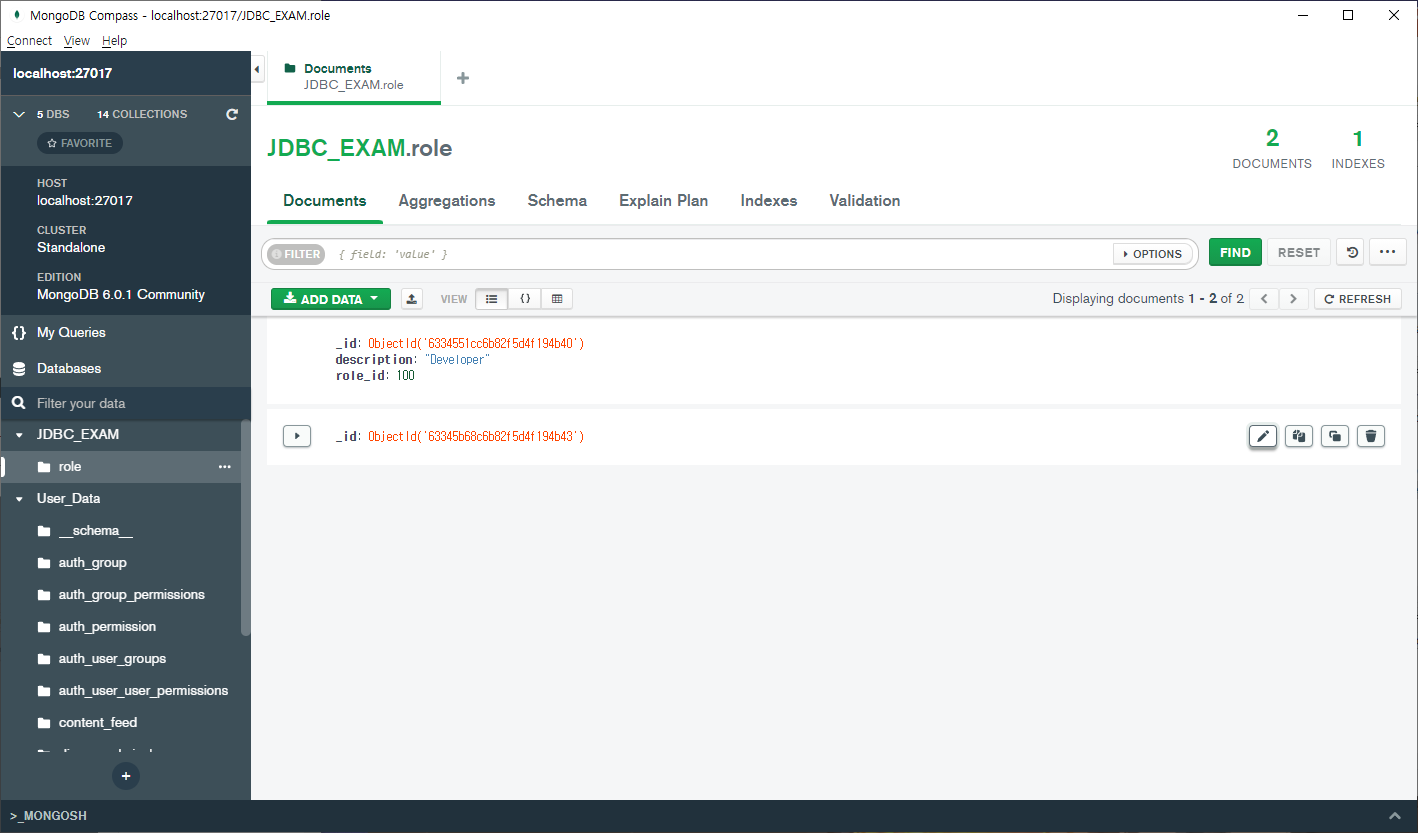The height and width of the screenshot is (833, 1418).
Task: Switch to list view
Action: [491, 299]
